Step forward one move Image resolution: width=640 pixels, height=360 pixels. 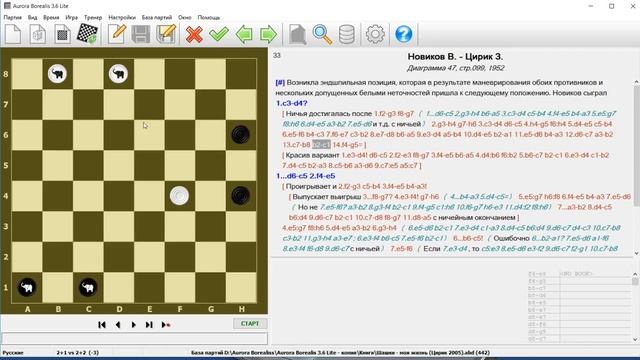133,324
